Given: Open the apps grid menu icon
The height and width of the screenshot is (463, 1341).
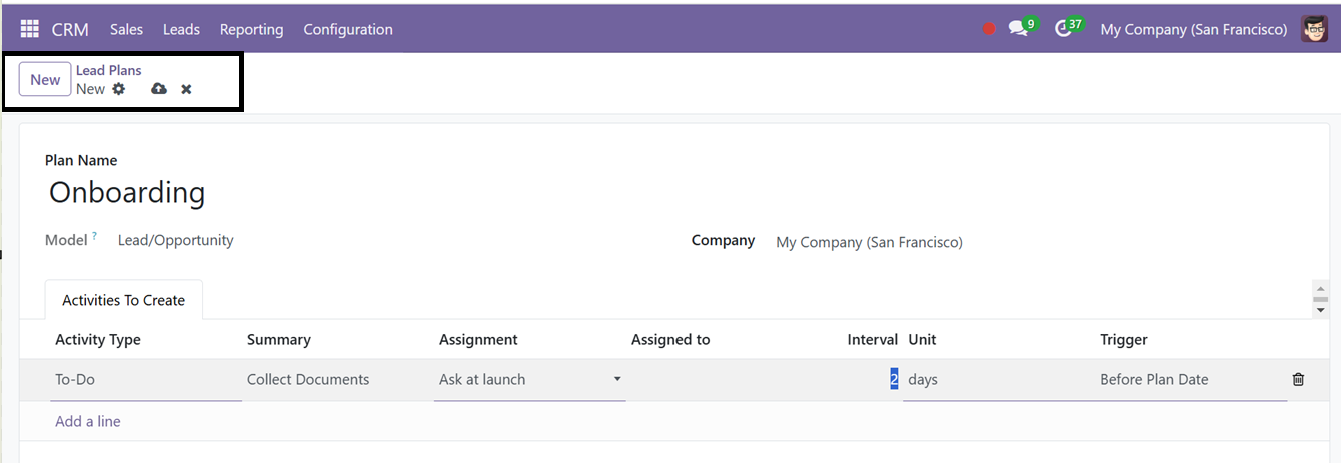Looking at the screenshot, I should tap(30, 29).
